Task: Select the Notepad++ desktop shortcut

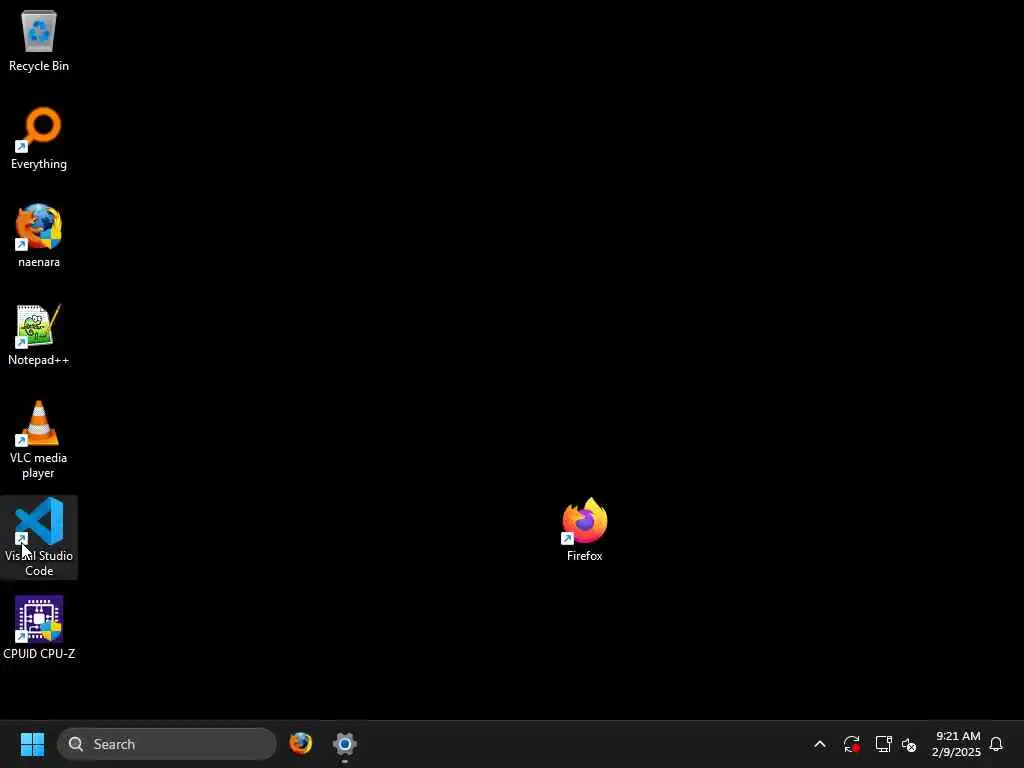Action: (39, 325)
